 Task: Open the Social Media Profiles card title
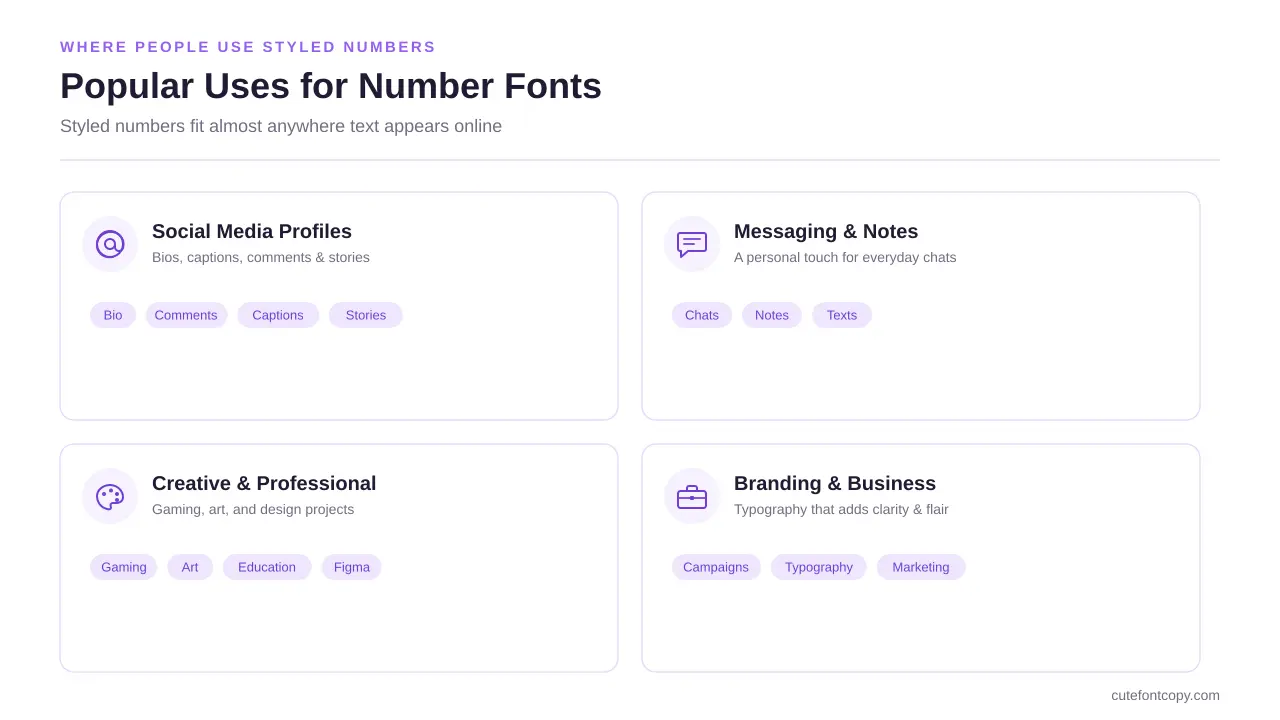coord(252,231)
